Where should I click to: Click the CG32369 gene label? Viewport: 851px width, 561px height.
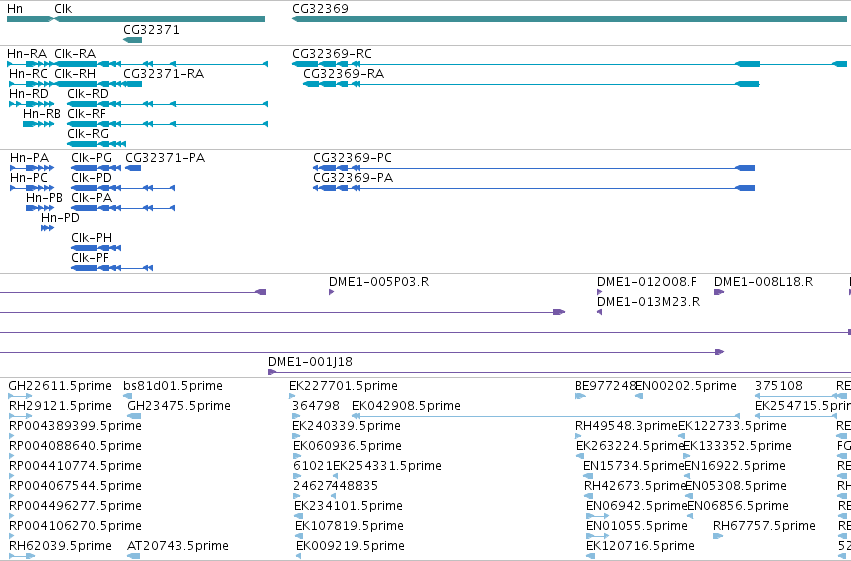(320, 9)
